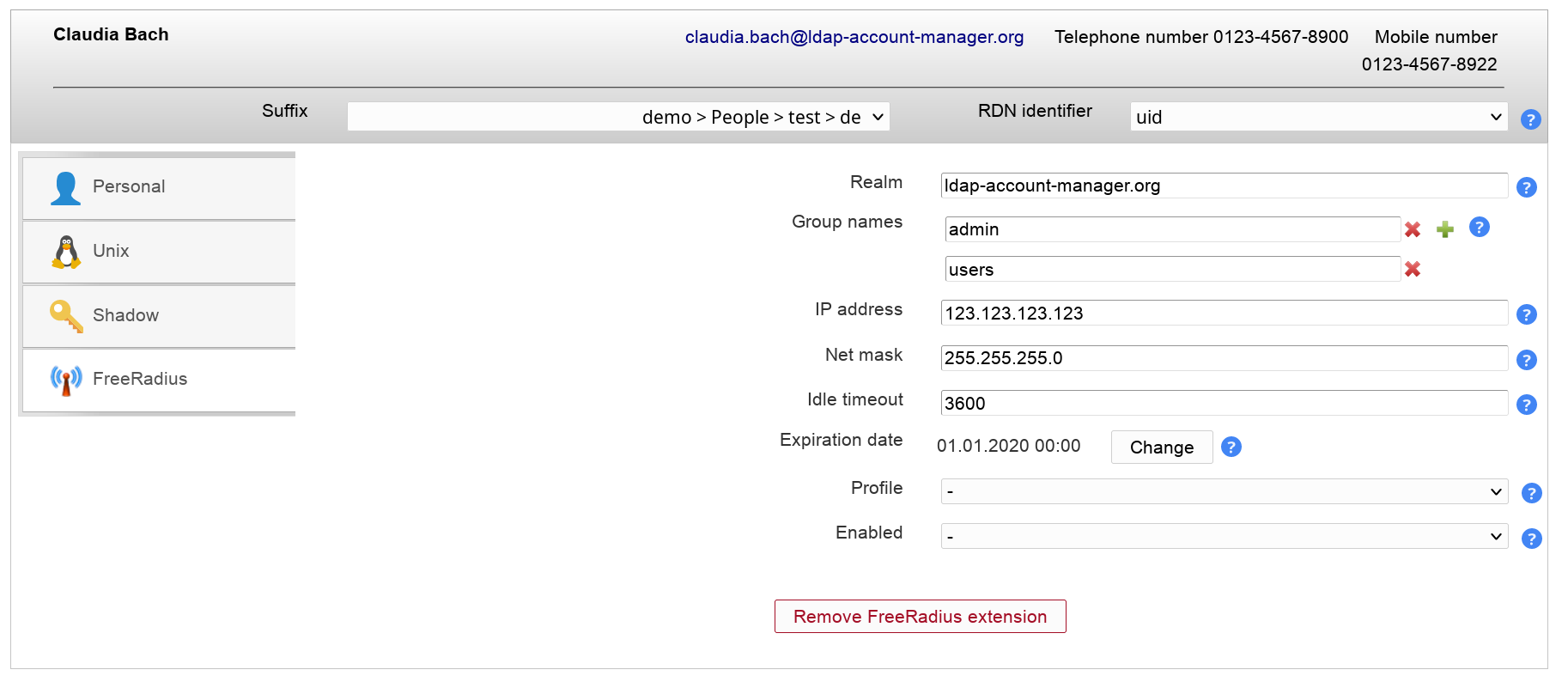
Task: Remove the users group name entry
Action: coord(1413,270)
